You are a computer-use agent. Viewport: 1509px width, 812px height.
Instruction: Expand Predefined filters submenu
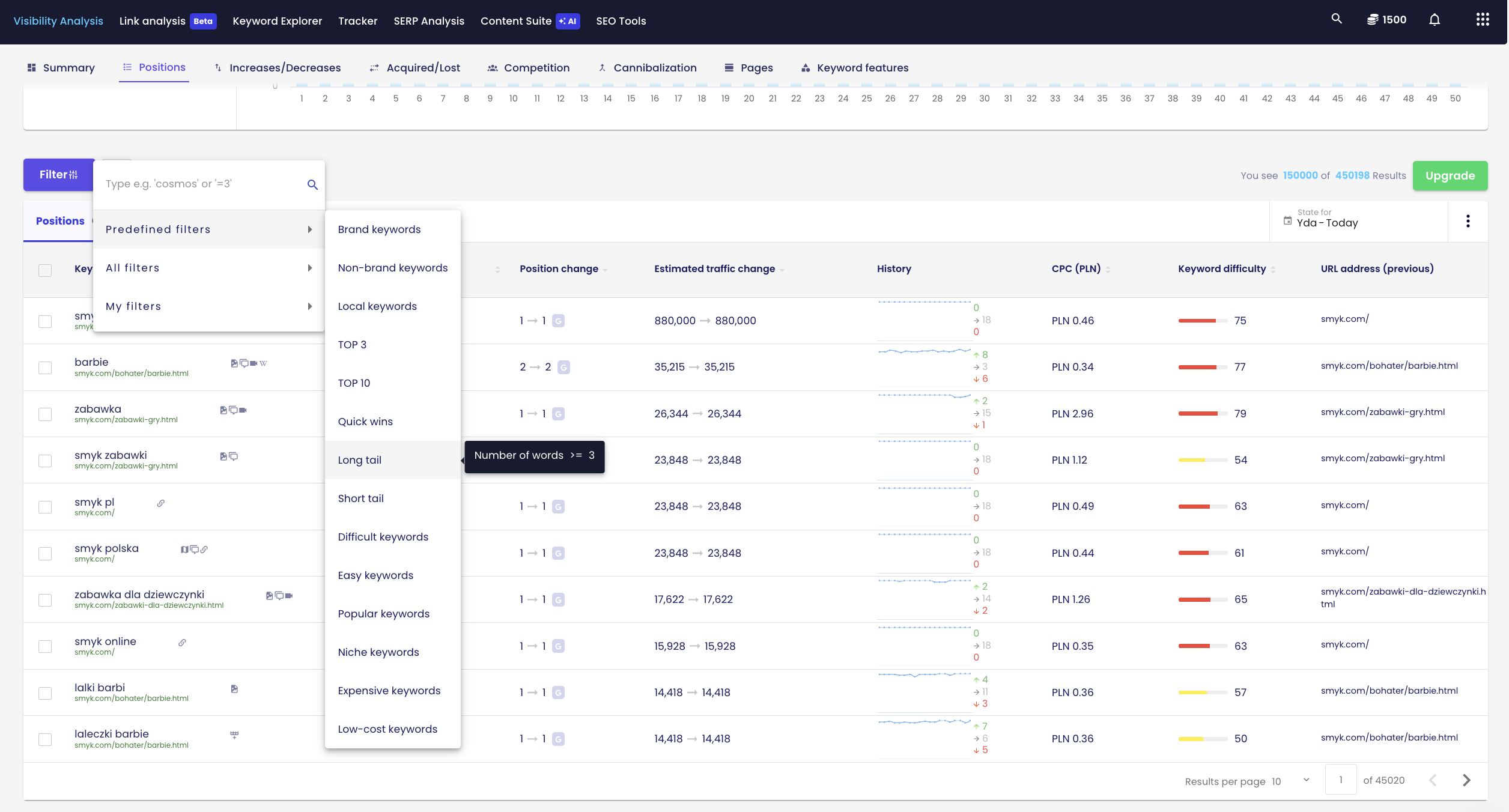point(209,229)
